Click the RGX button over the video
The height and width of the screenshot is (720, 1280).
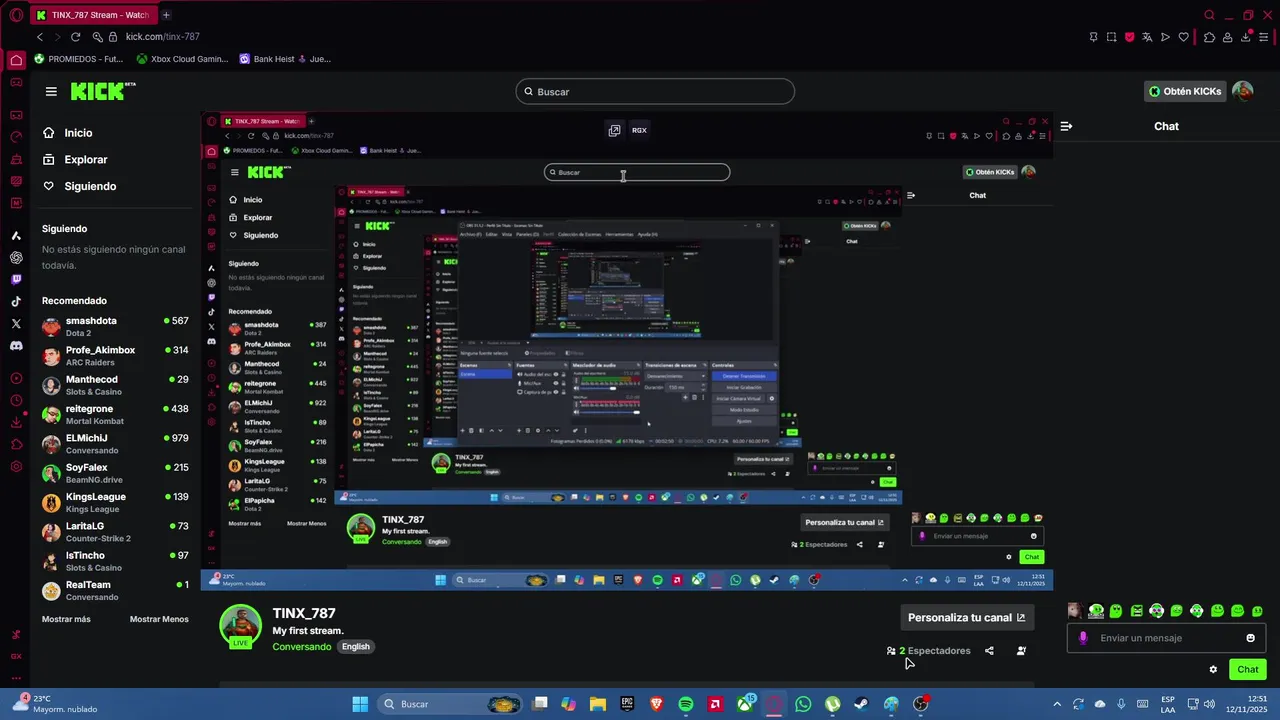639,130
